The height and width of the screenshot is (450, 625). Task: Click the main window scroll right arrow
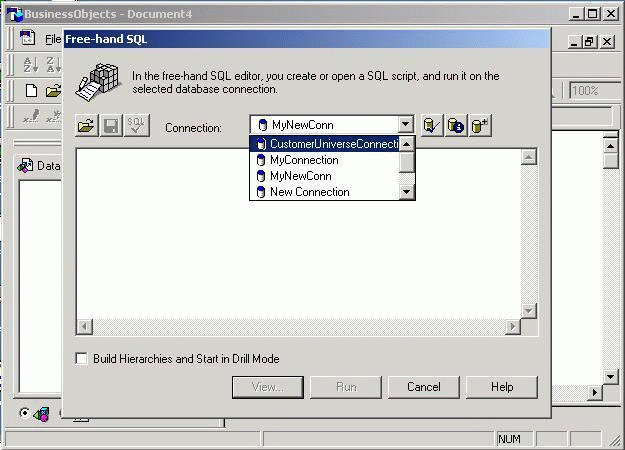[x=595, y=393]
